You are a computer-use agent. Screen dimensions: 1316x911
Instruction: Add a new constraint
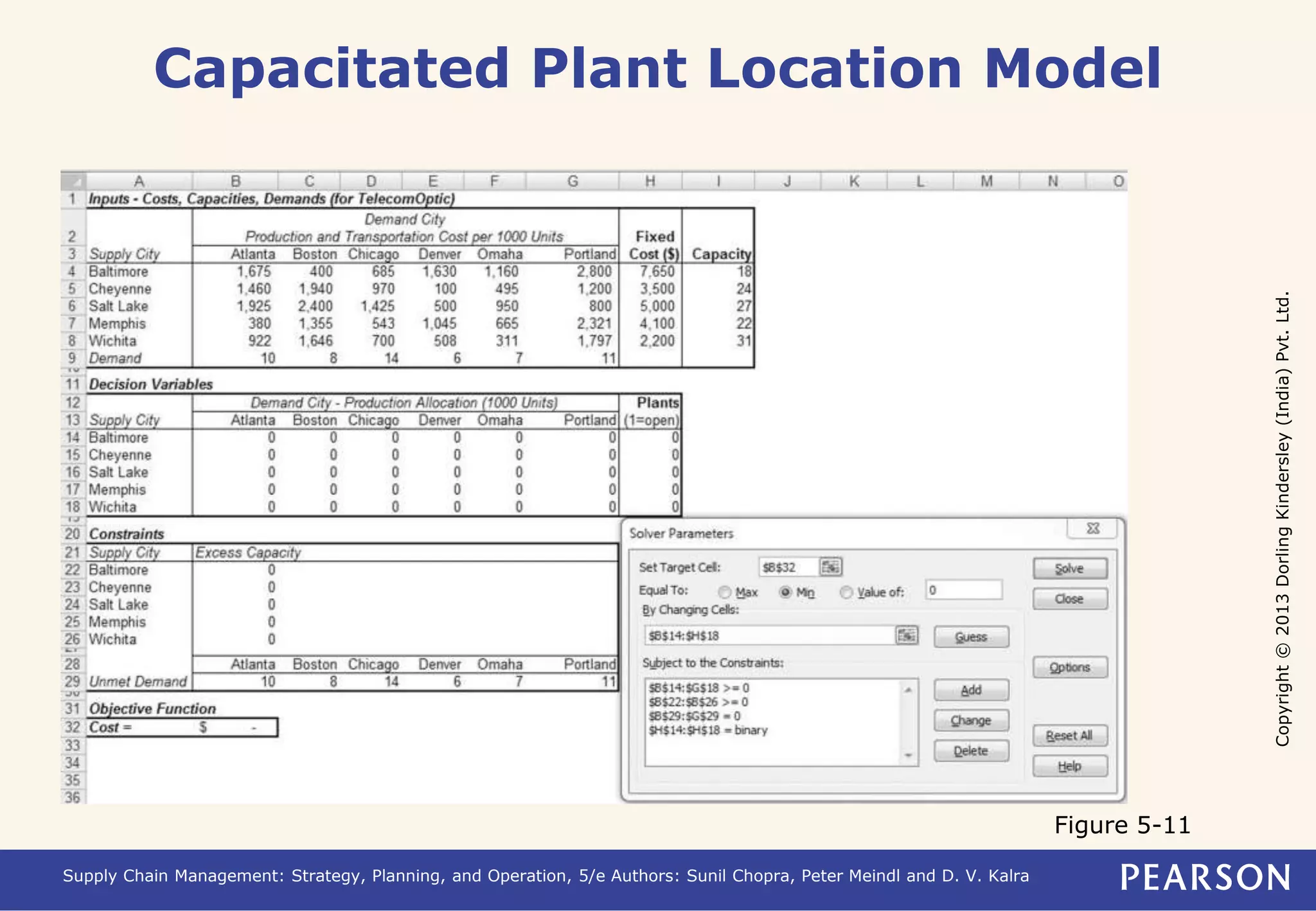pos(970,690)
